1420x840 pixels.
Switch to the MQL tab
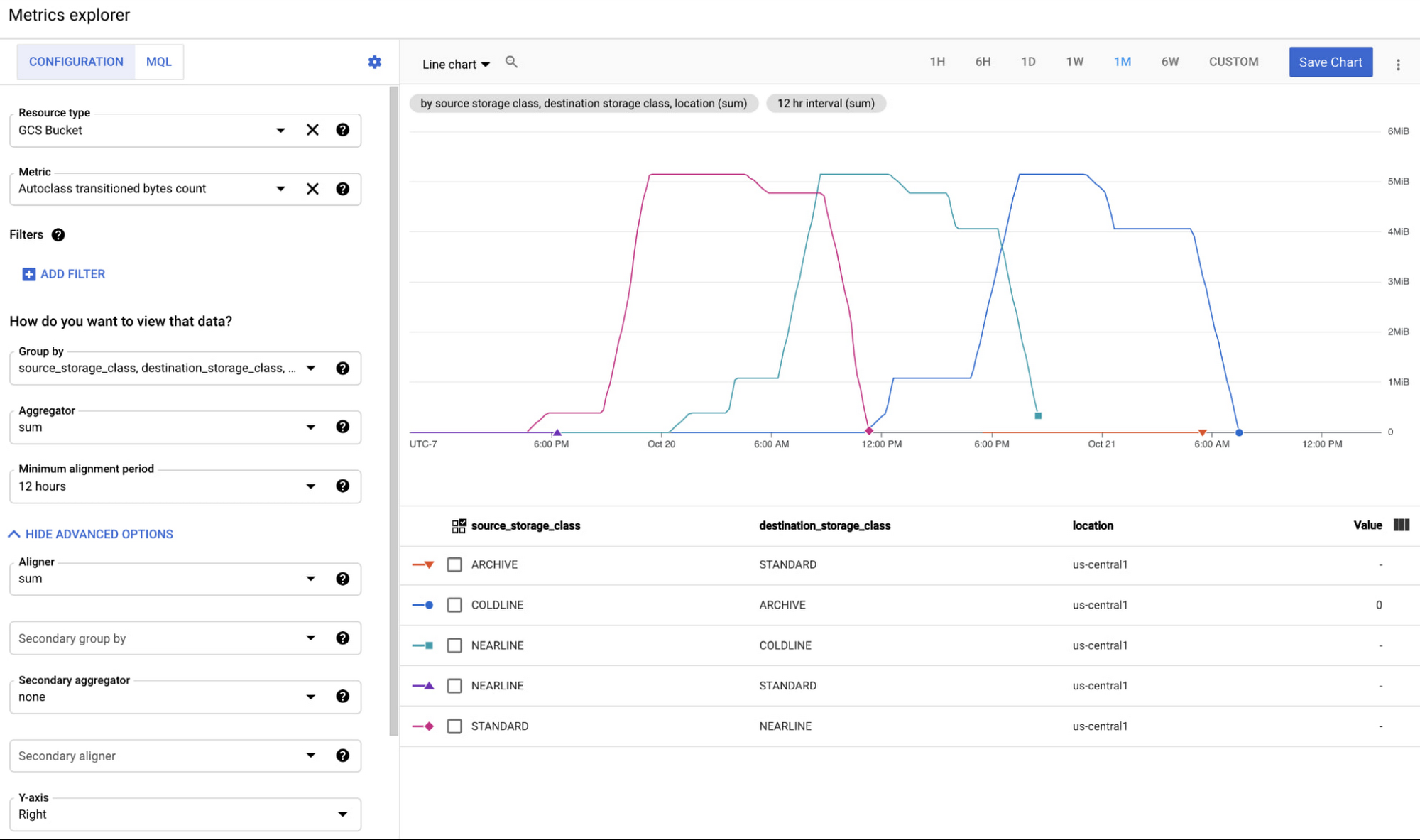159,62
